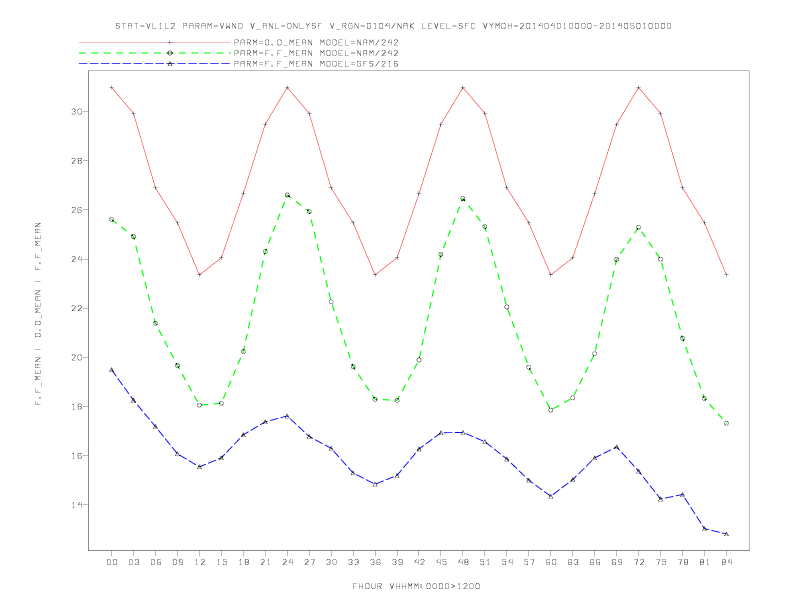Click x-axis forecast hour label 42
The image size is (792, 612).
(419, 562)
